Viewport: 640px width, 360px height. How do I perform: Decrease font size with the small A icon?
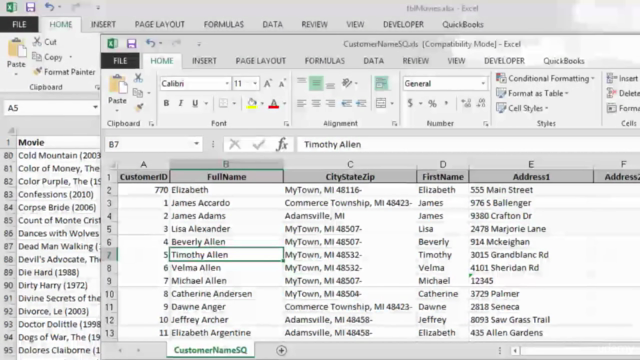tap(282, 84)
